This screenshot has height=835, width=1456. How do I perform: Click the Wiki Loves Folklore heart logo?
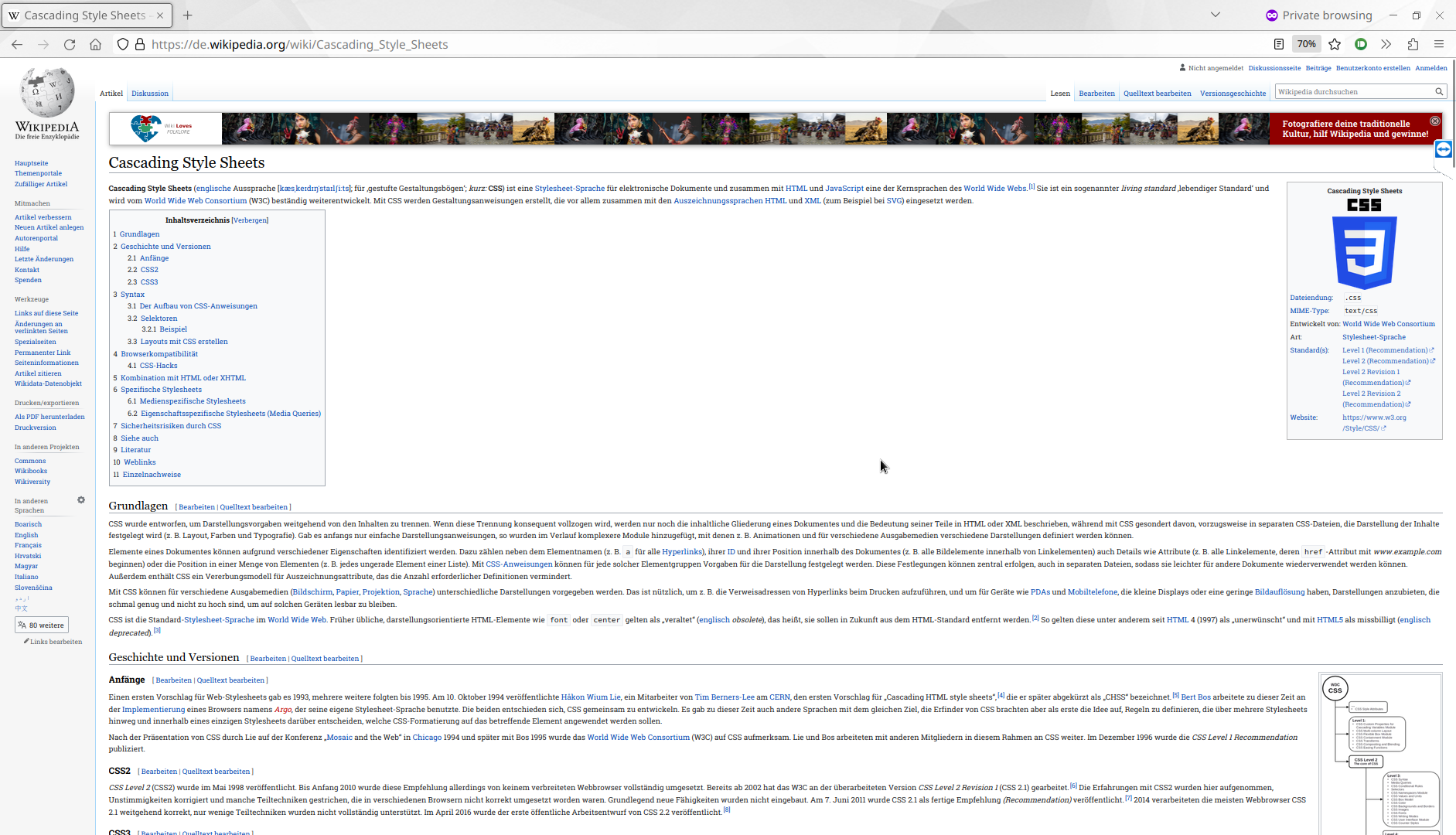pos(145,128)
